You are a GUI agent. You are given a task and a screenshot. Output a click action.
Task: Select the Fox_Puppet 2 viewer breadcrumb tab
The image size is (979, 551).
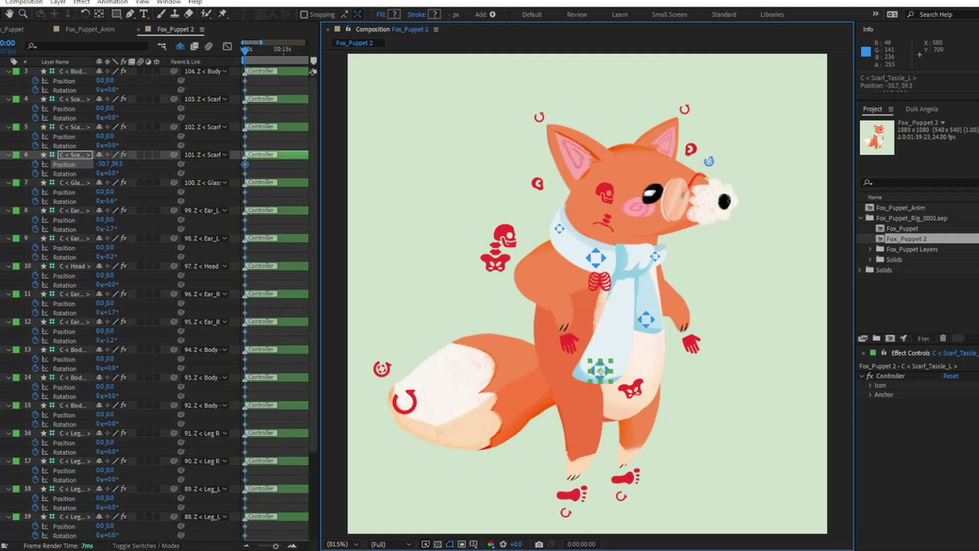point(354,43)
